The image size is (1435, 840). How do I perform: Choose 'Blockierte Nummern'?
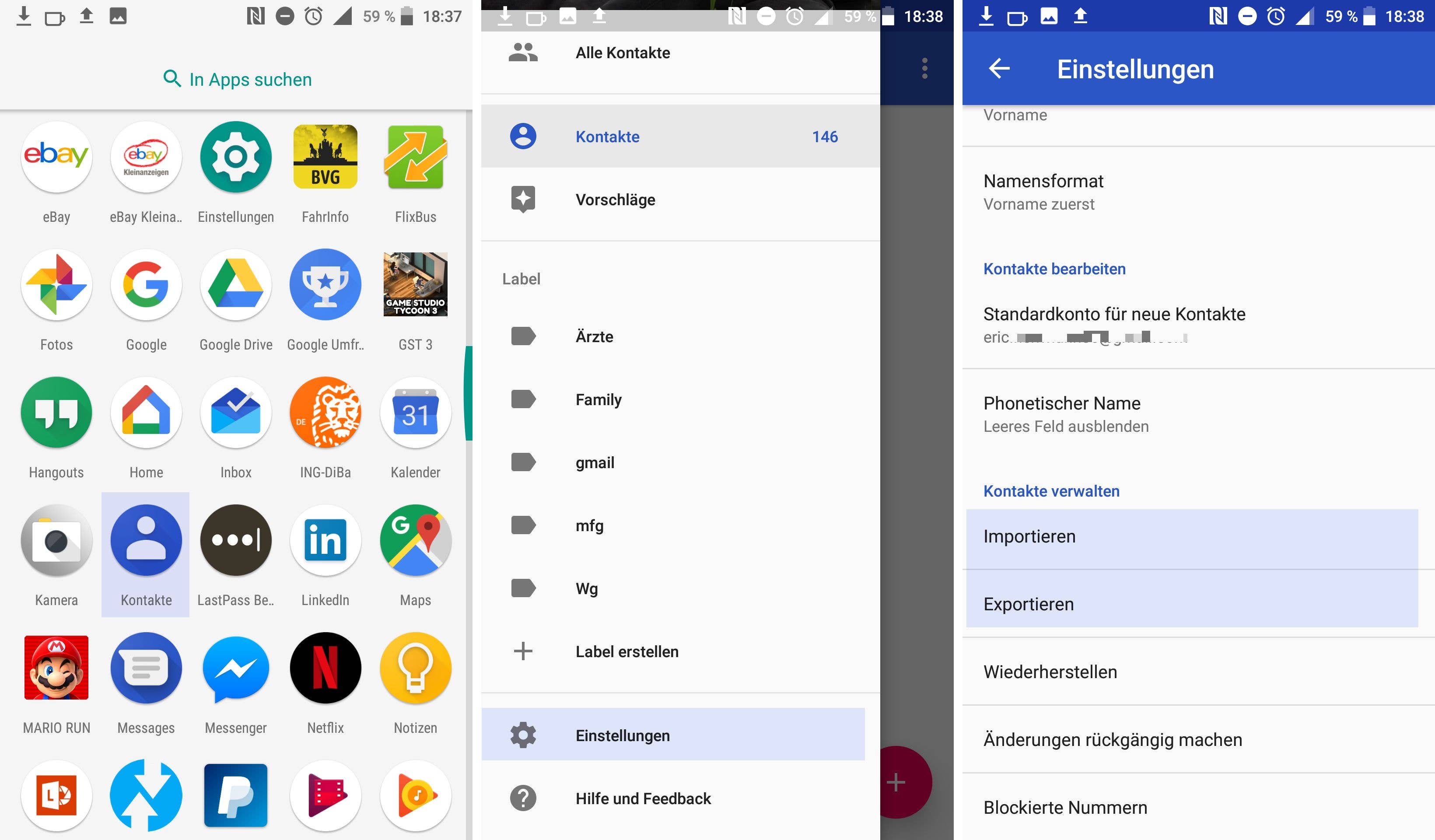coord(1065,807)
